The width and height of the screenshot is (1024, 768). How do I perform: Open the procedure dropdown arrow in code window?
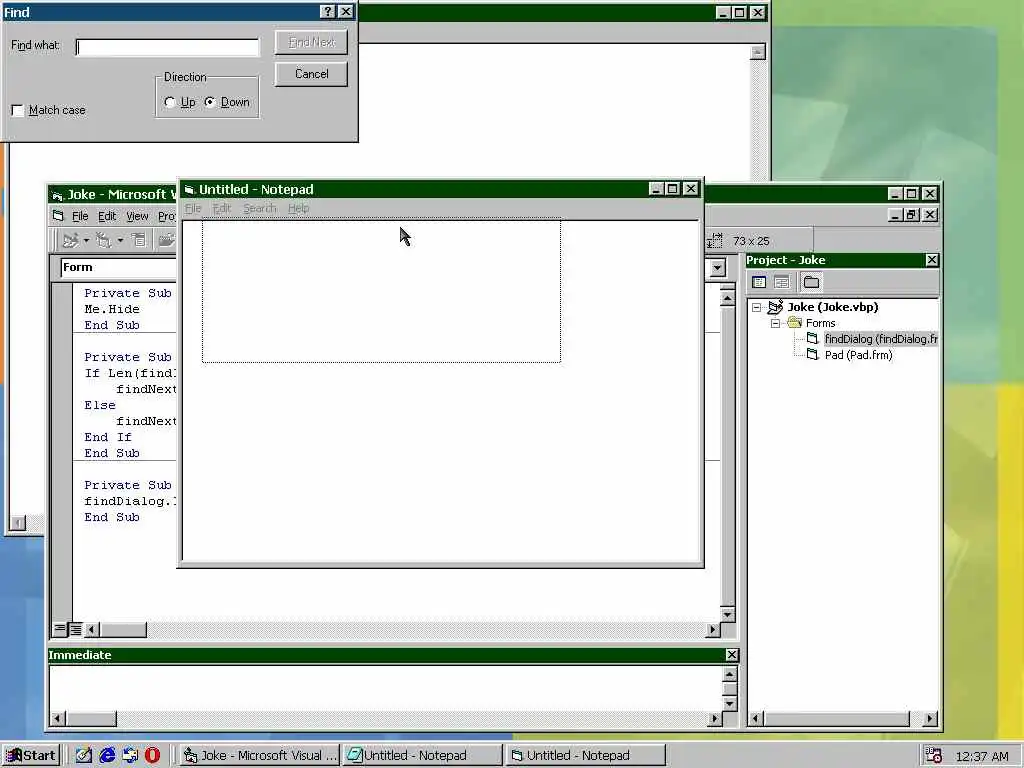click(x=718, y=268)
